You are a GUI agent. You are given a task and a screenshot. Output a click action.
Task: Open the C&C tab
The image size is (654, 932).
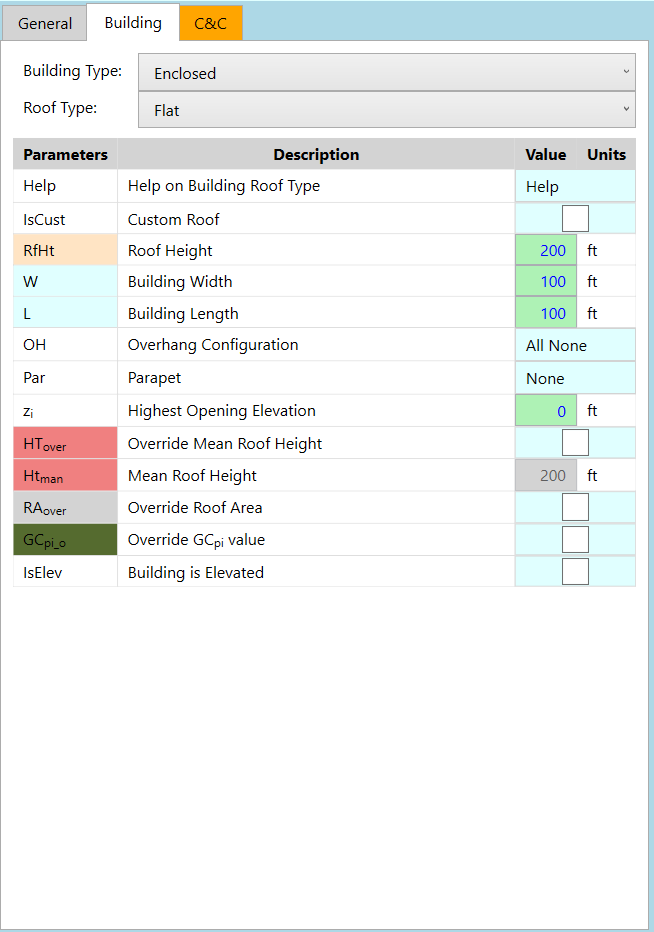(x=210, y=23)
